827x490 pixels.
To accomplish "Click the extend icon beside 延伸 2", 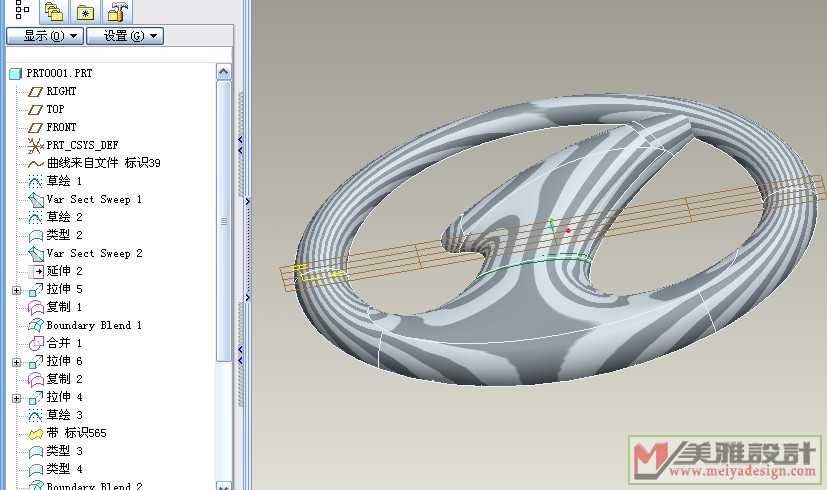I will point(36,272).
